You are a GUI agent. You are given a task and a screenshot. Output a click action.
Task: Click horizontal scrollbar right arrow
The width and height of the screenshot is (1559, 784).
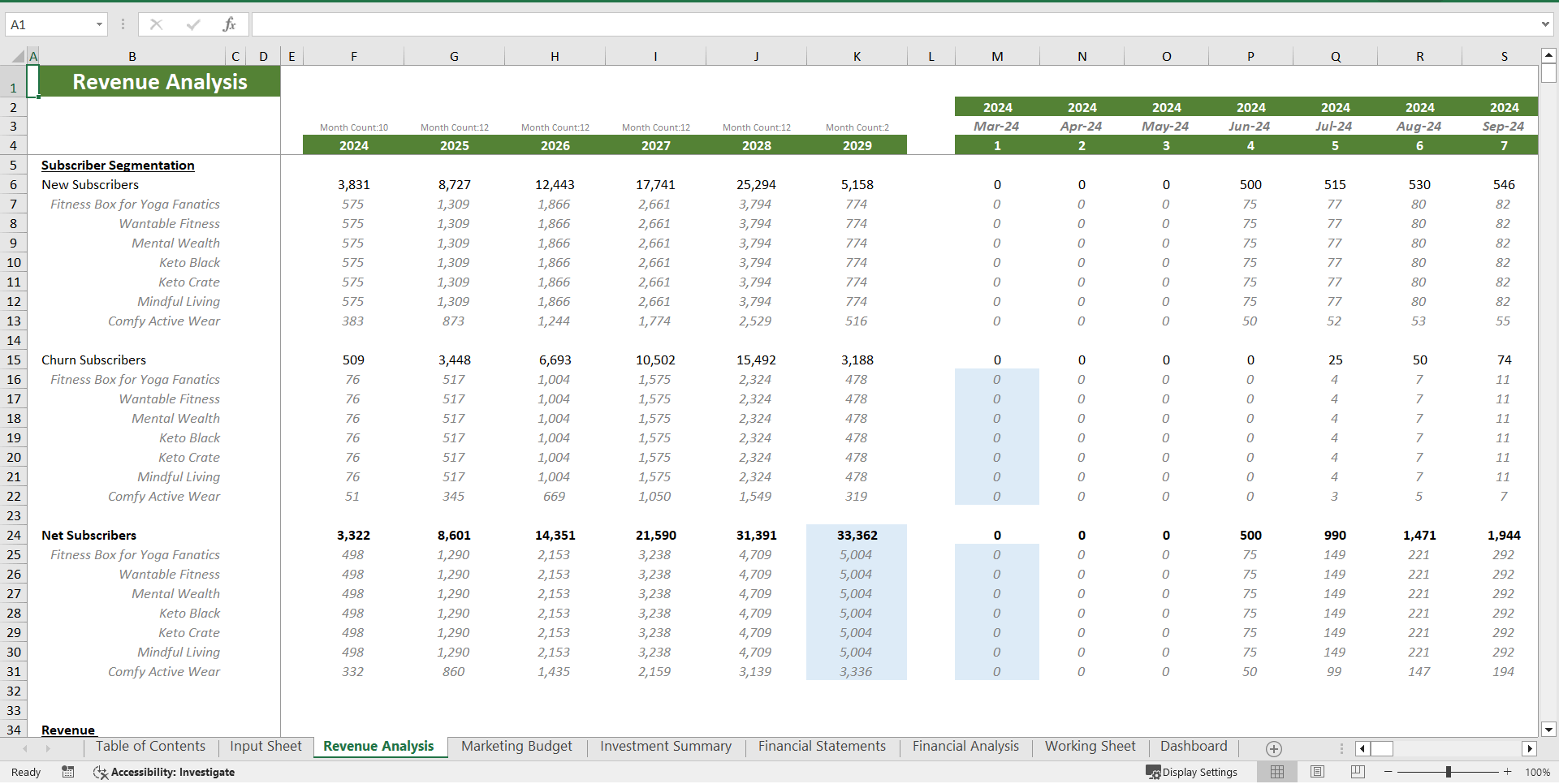click(x=1530, y=748)
